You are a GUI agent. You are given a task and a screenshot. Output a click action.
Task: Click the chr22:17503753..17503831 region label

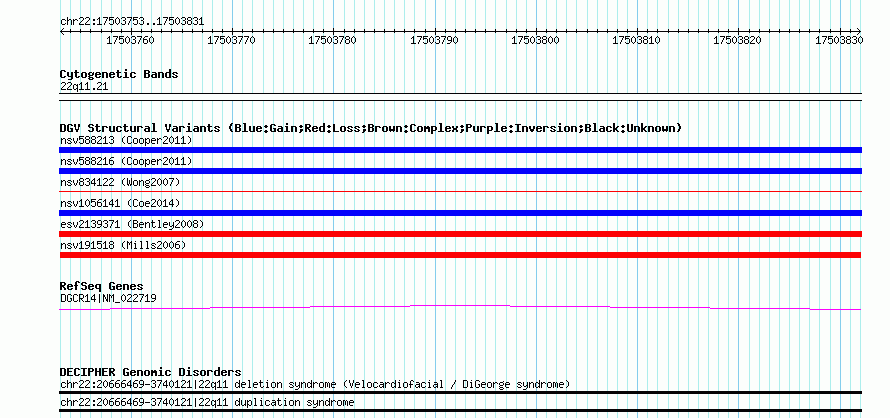[132, 22]
